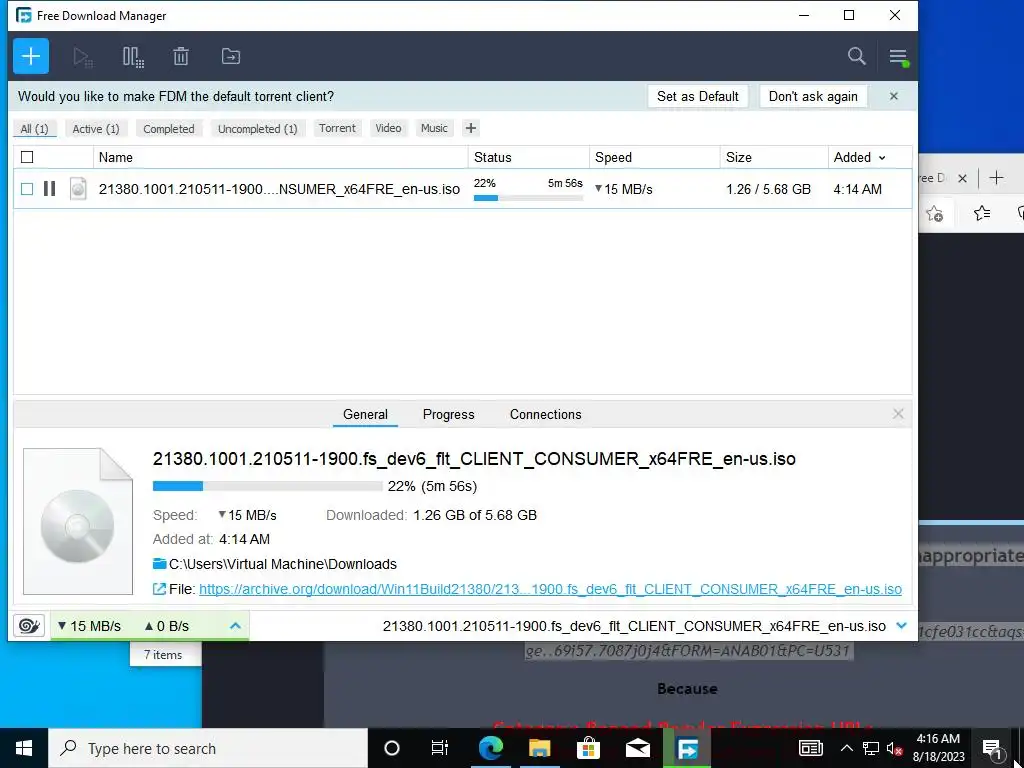Click the 4:14 AM added time cell
The height and width of the screenshot is (768, 1024).
coord(857,189)
